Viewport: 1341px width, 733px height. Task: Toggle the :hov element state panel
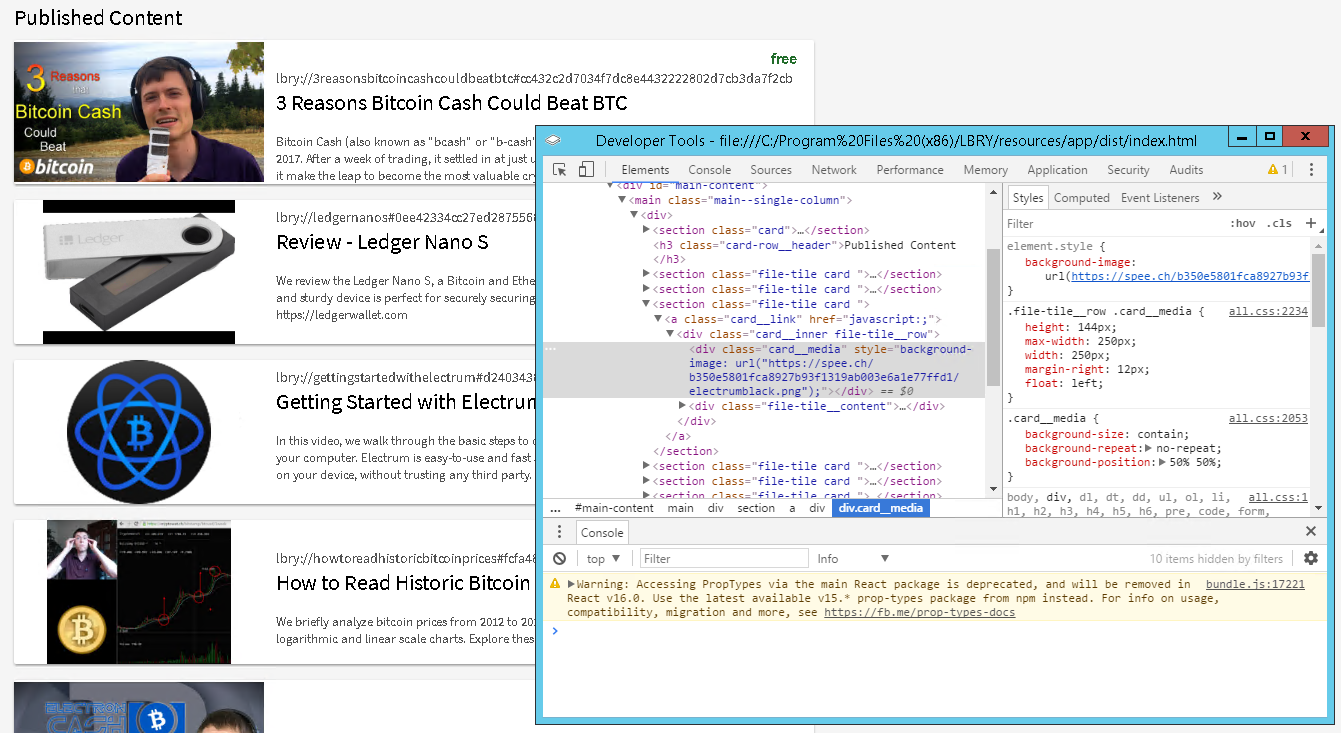point(1243,223)
